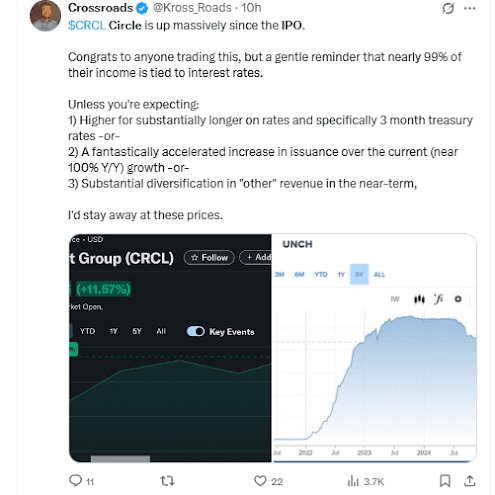Open the three-dot more options menu
The height and width of the screenshot is (495, 495).
click(470, 8)
